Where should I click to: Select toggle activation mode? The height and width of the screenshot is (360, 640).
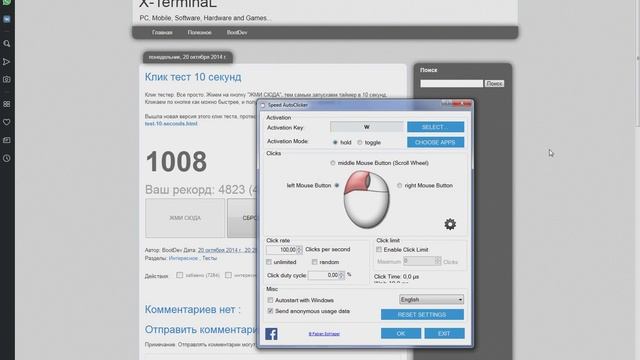(360, 142)
